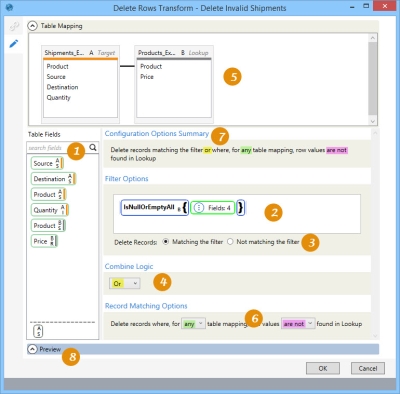Click the Cancel button
This screenshot has width=400, height=394.
(368, 368)
